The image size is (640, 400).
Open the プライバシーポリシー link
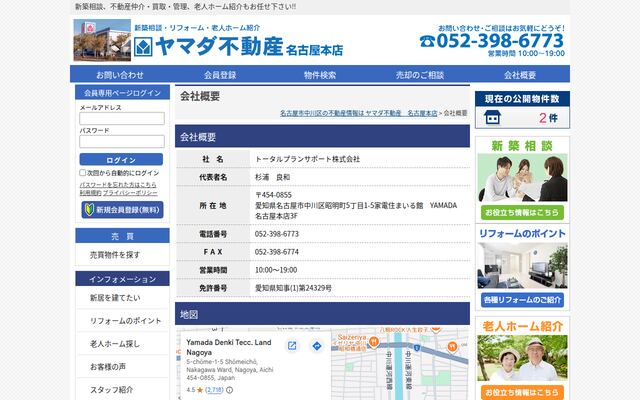pos(130,193)
